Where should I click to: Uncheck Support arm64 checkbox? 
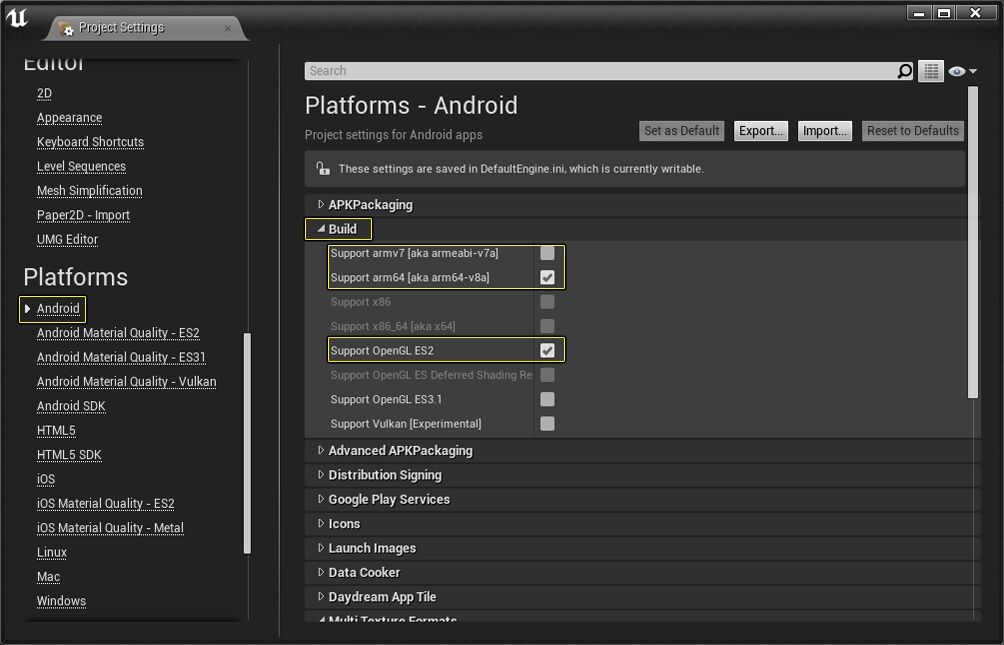pos(547,277)
